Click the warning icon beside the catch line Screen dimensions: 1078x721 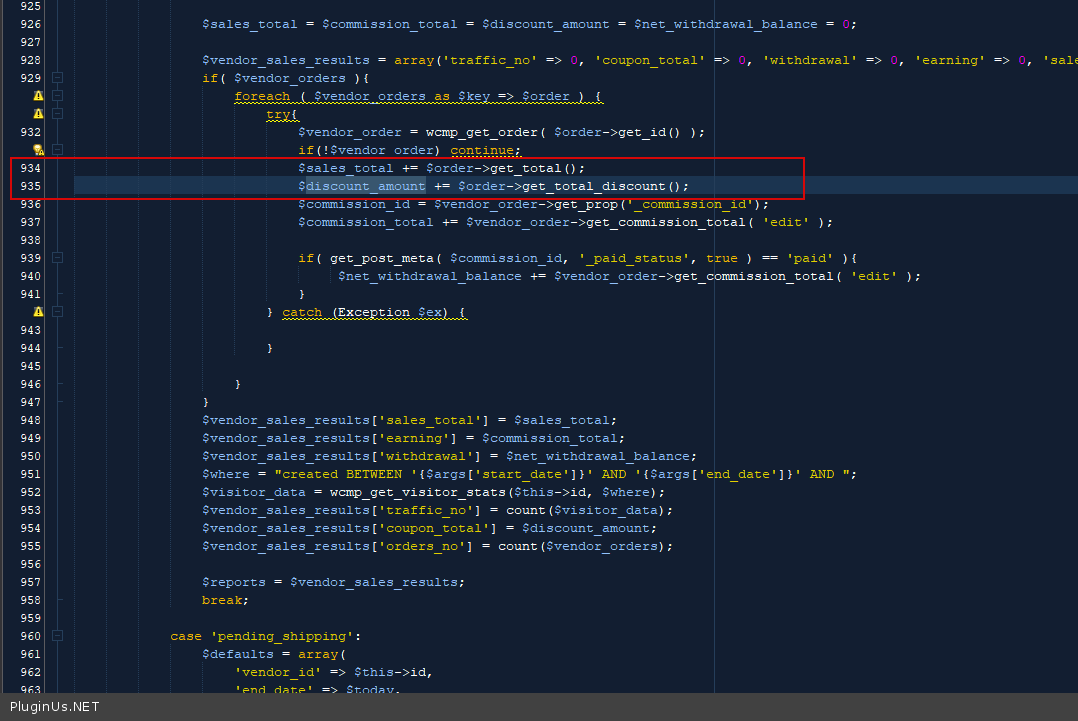(38, 312)
